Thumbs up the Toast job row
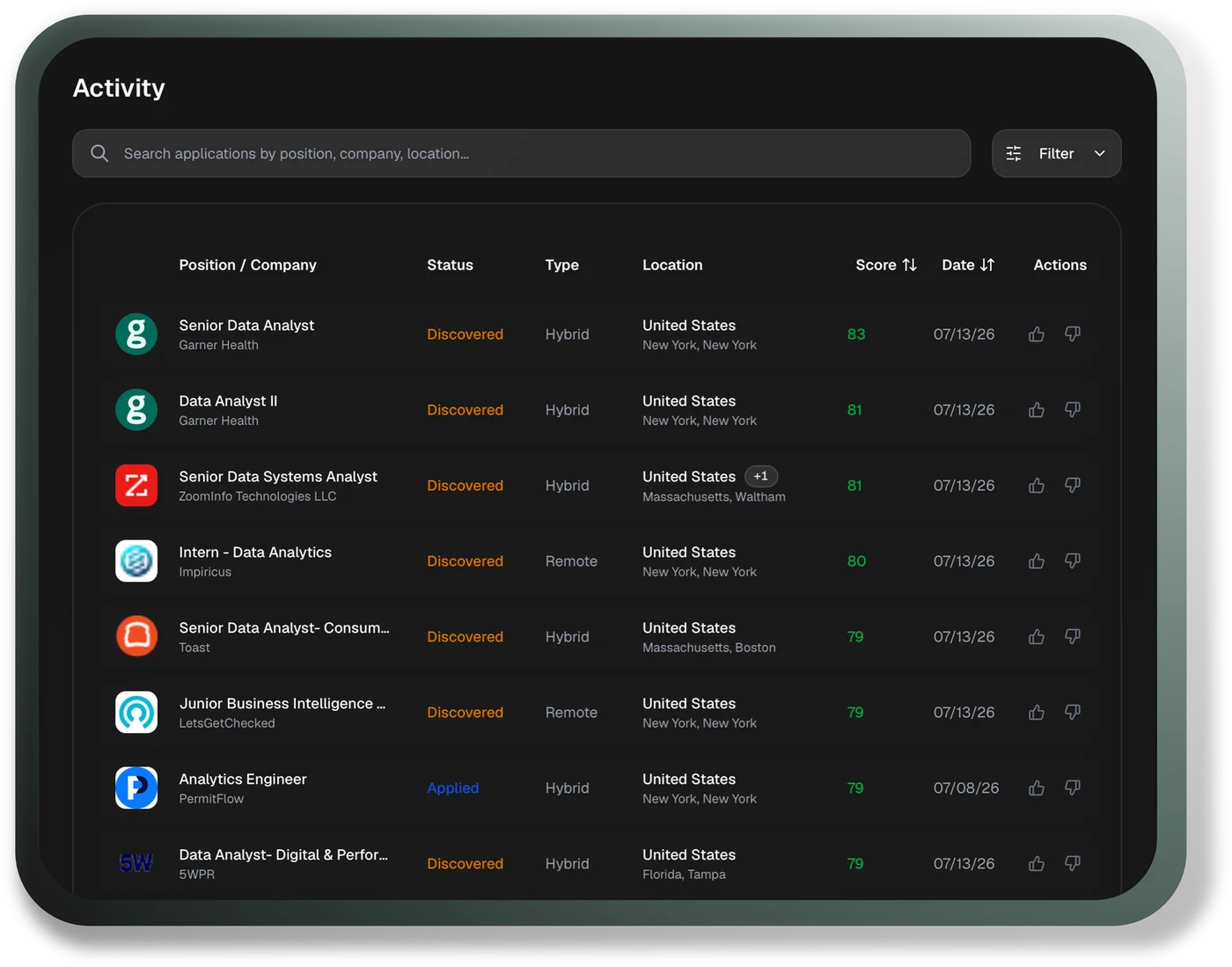This screenshot has width=1232, height=967. (1037, 637)
